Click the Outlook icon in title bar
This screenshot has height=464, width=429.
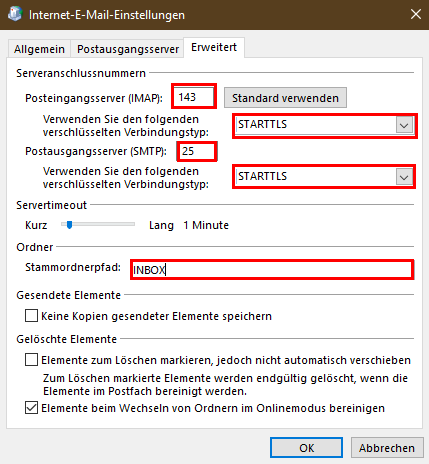(x=15, y=14)
